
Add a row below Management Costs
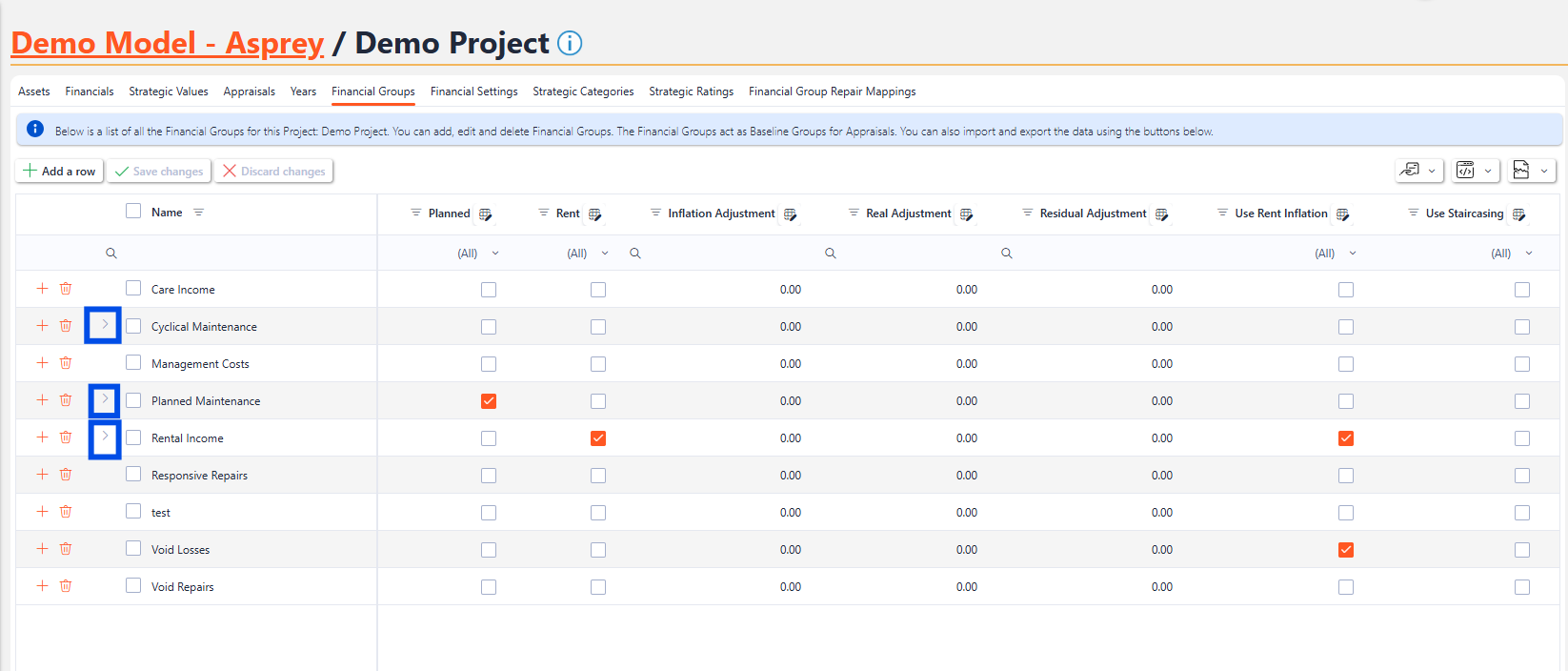click(x=42, y=363)
